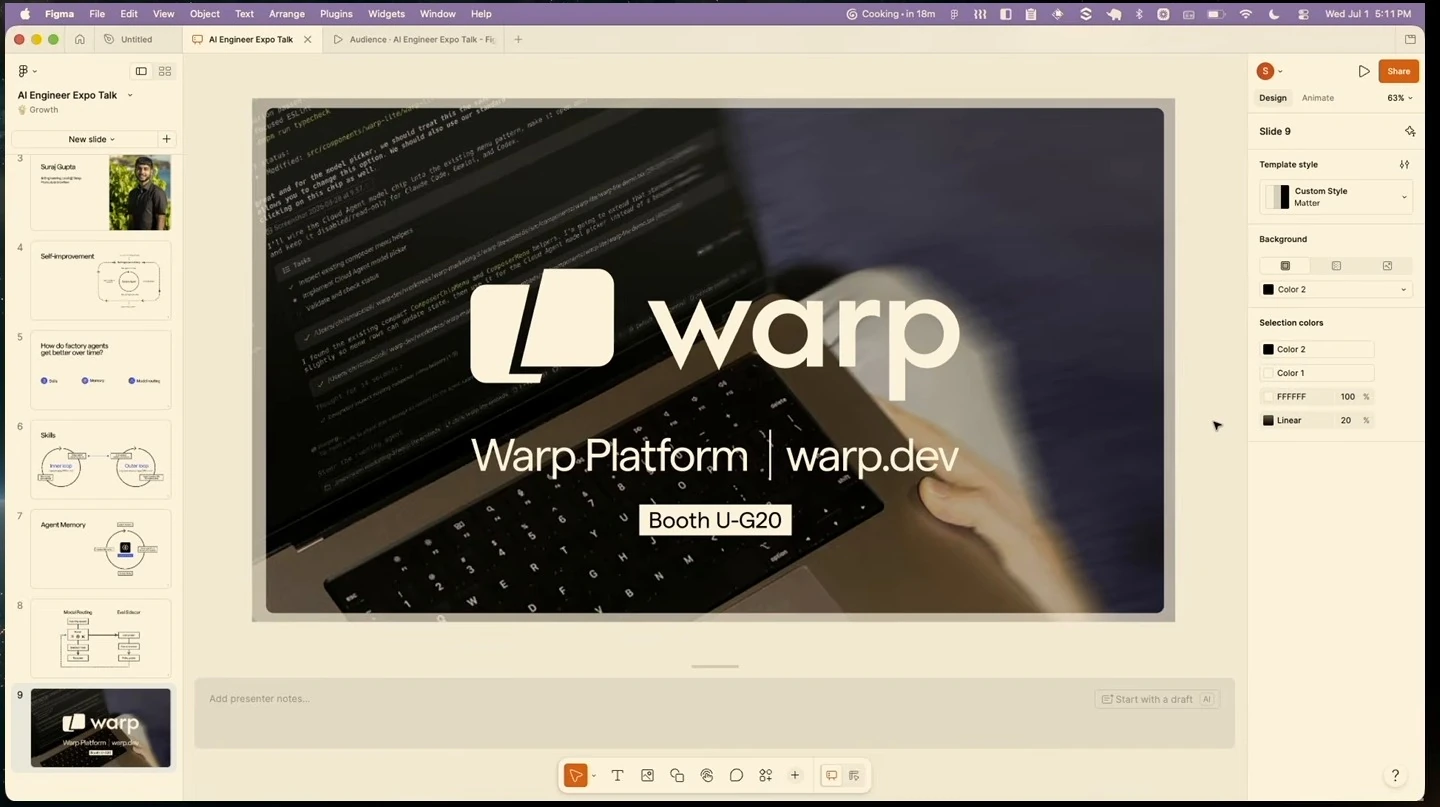The image size is (1440, 807).
Task: Select slide view mode in bottom toolbar
Action: point(831,775)
